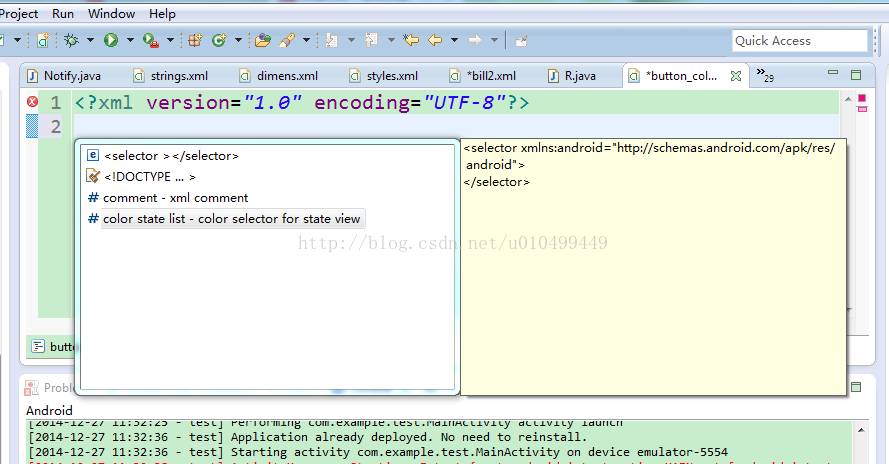The image size is (889, 464).
Task: Click line number 2 in the gutter
Action: (x=55, y=126)
